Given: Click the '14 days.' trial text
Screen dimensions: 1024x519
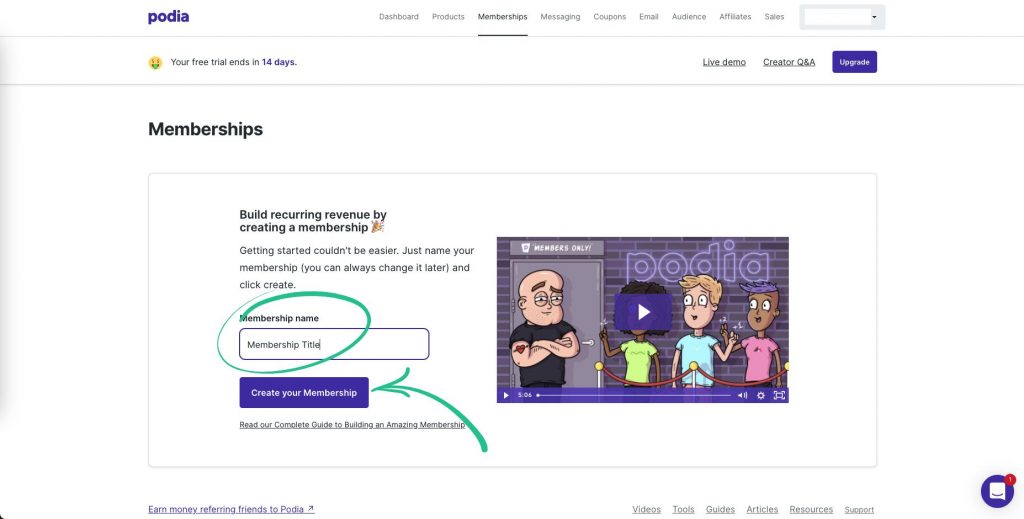Looking at the screenshot, I should (x=280, y=62).
